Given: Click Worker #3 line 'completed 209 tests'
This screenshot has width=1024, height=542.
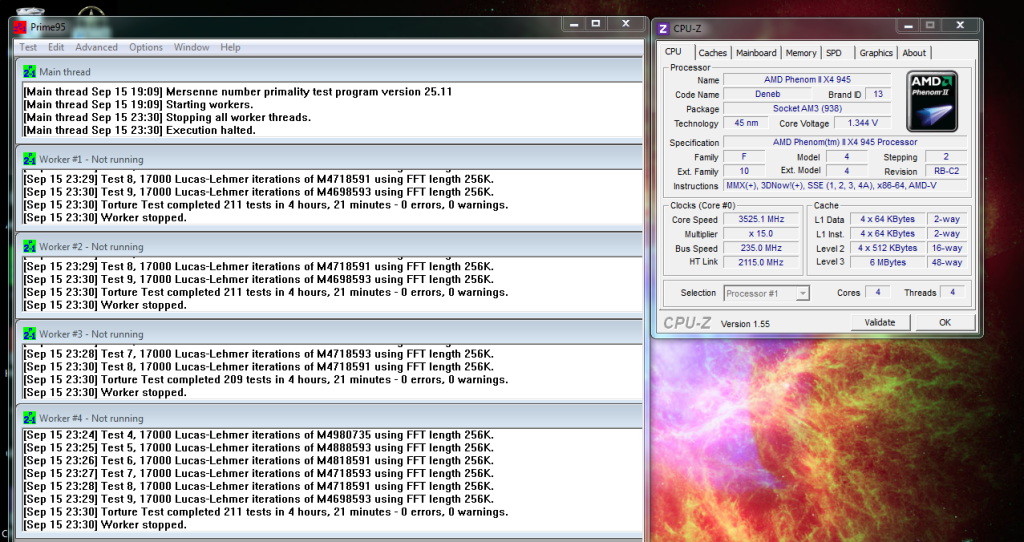Looking at the screenshot, I should click(265, 379).
